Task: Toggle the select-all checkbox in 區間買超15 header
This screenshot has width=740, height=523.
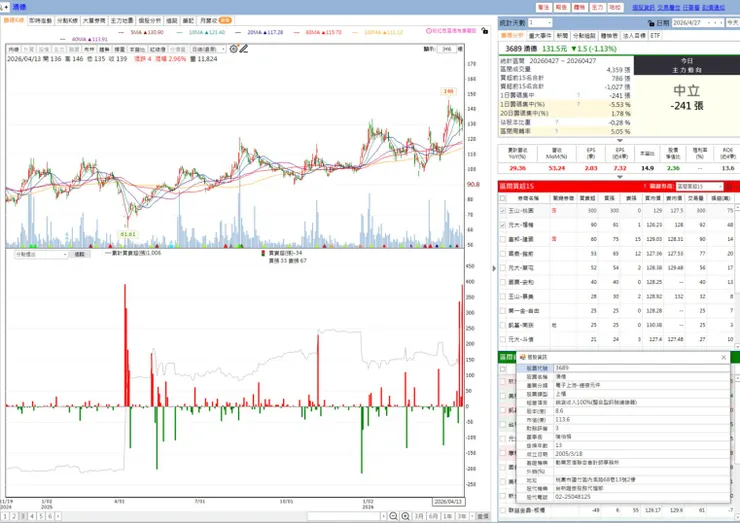Action: [x=503, y=198]
